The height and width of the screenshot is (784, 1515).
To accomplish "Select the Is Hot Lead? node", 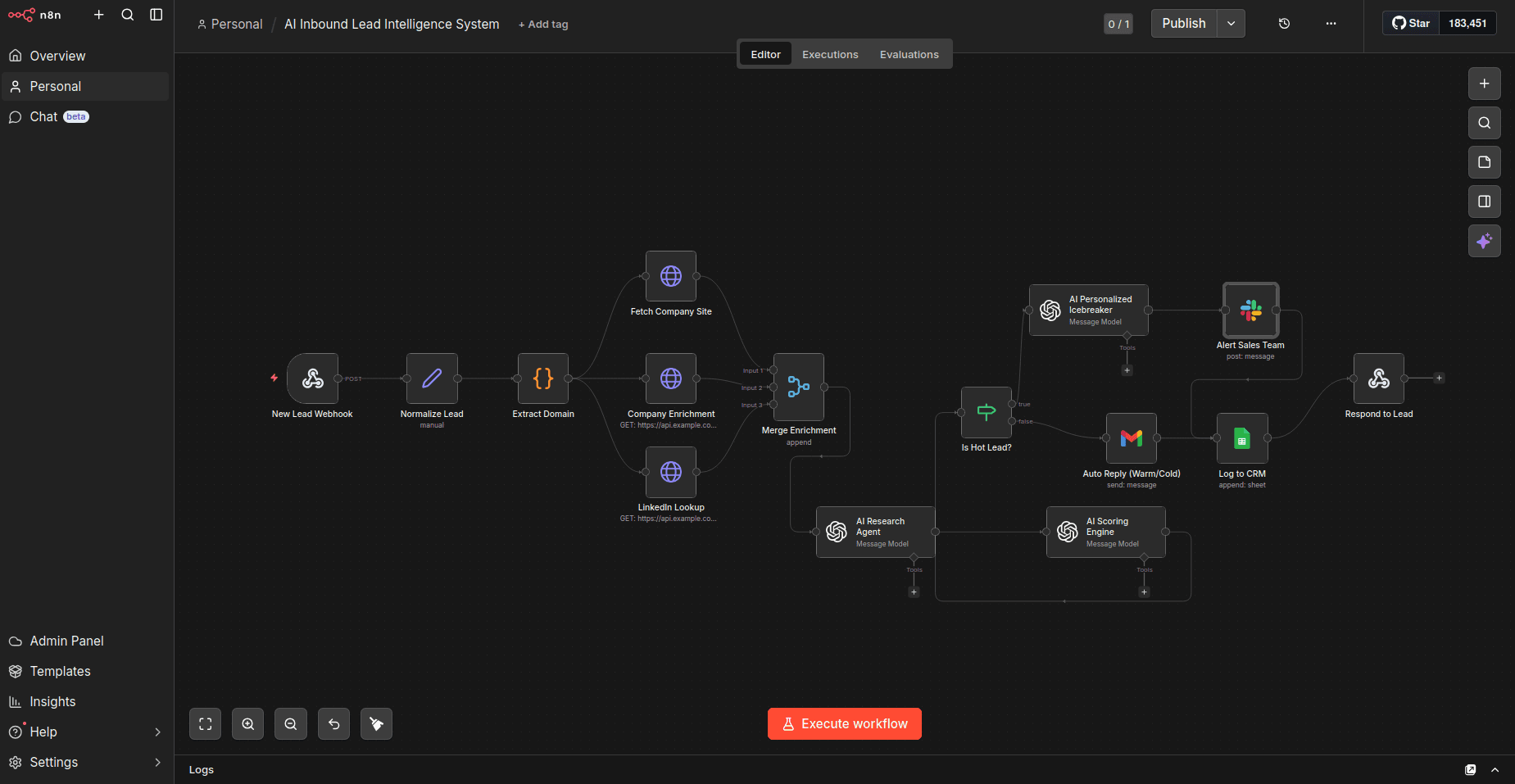I will (x=986, y=411).
